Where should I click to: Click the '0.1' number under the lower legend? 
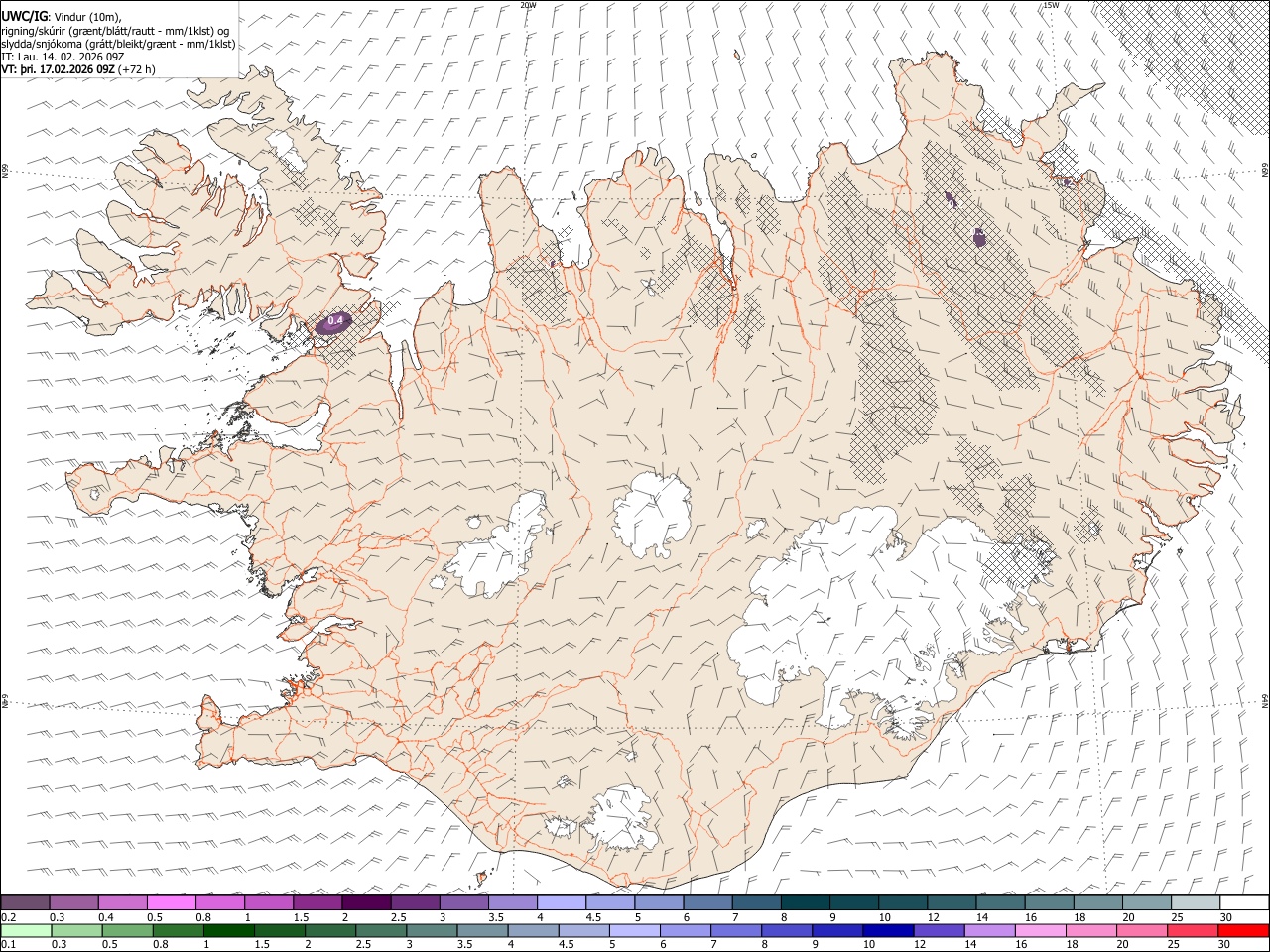point(9,945)
